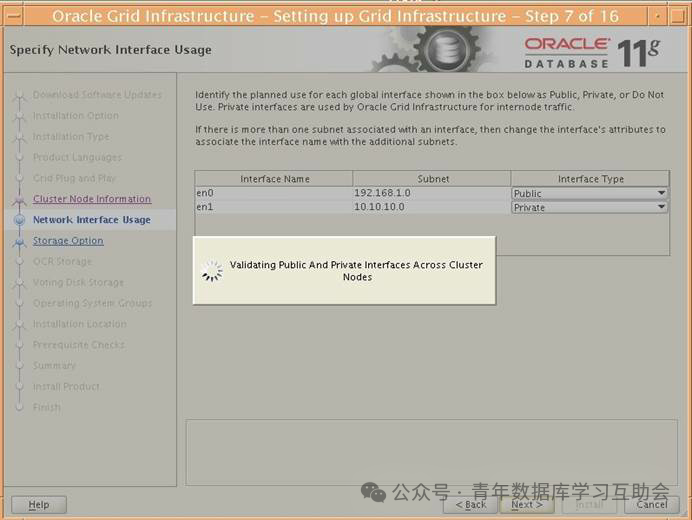Click the Install Product step
Image resolution: width=692 pixels, height=520 pixels.
66,387
